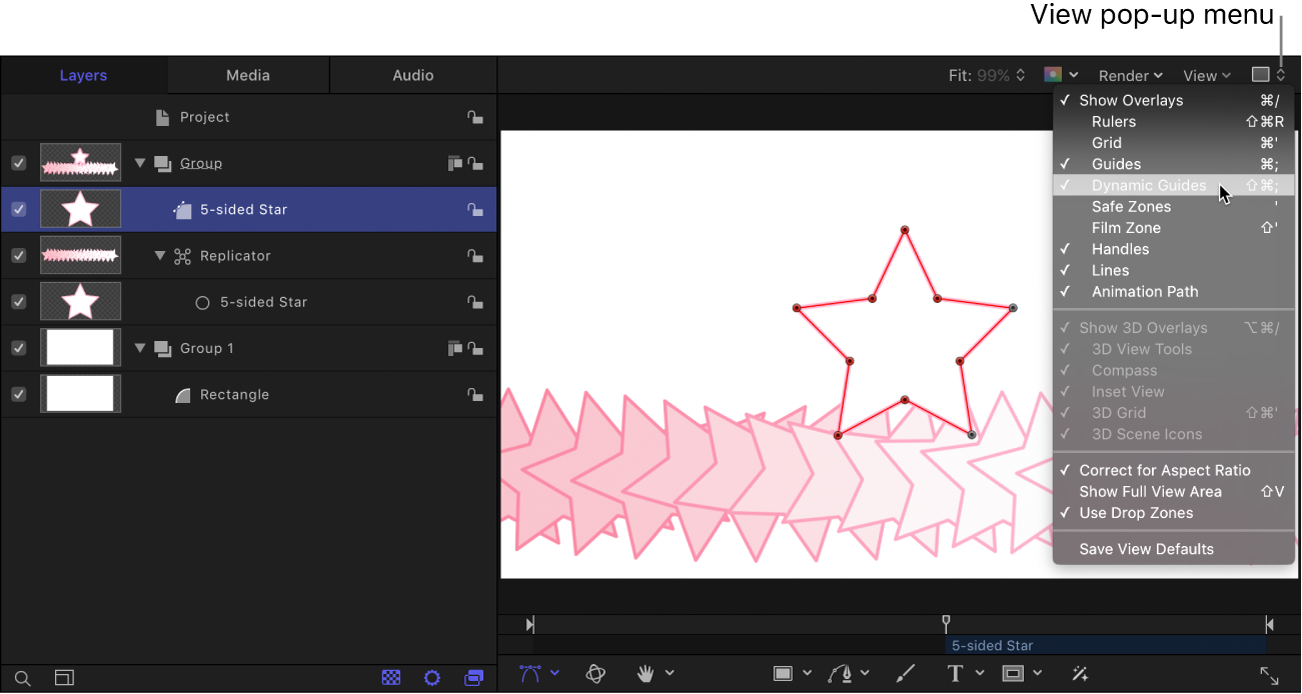This screenshot has width=1302, height=694.
Task: Click the 5-sided Star thumbnail swatch
Action: [x=80, y=209]
